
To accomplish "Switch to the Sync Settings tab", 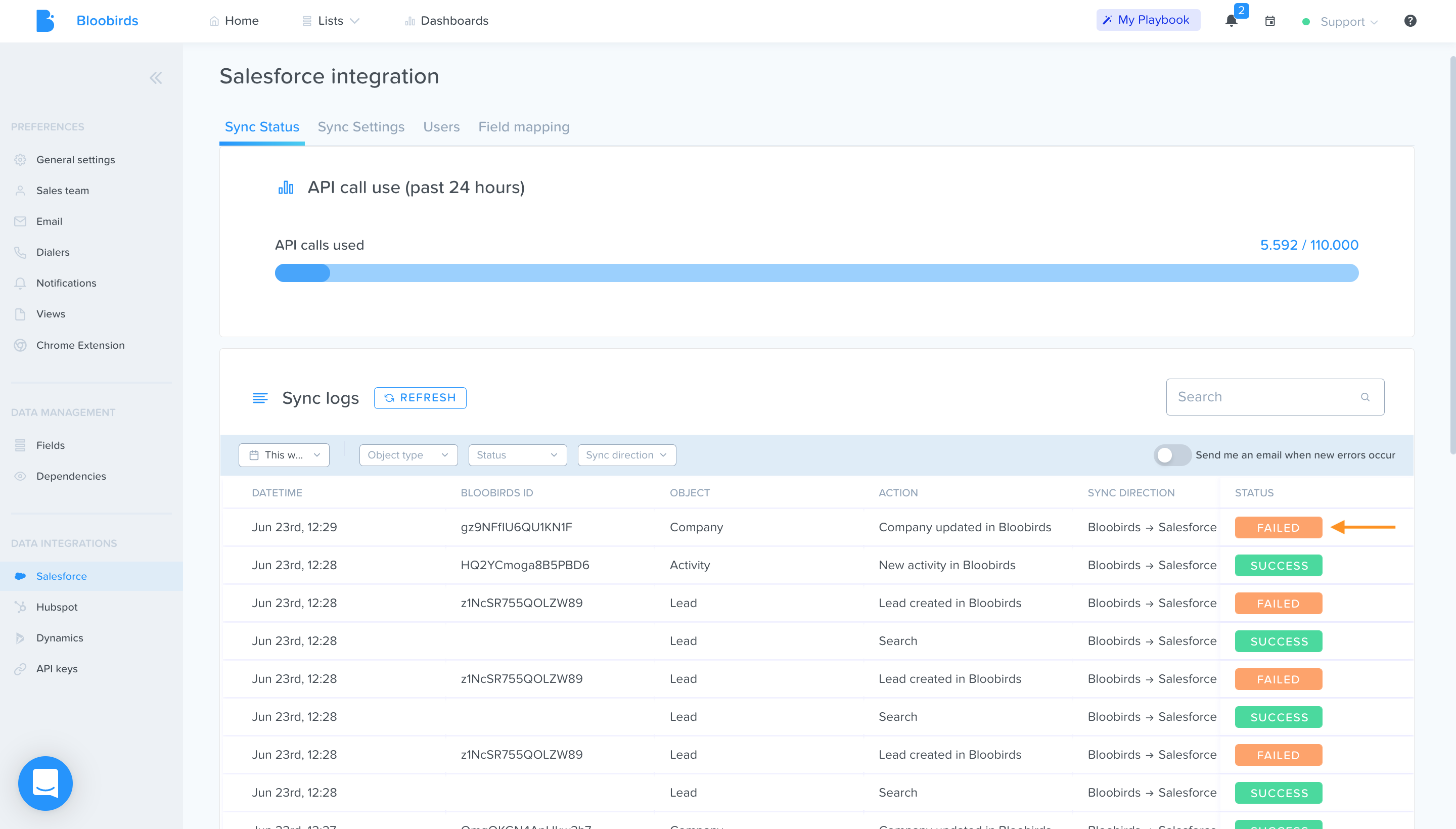I will point(361,127).
